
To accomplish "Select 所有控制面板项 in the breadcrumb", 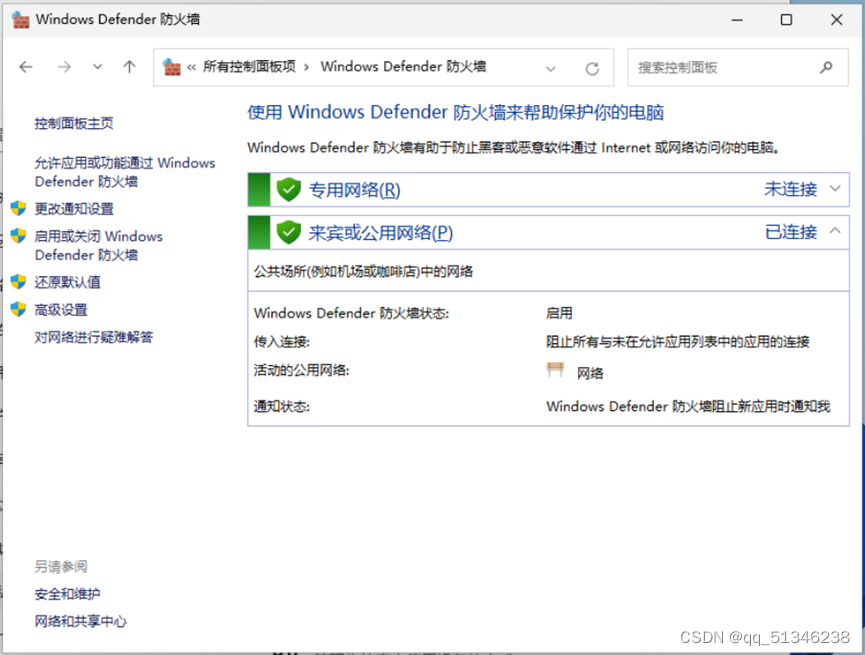I will click(x=249, y=67).
